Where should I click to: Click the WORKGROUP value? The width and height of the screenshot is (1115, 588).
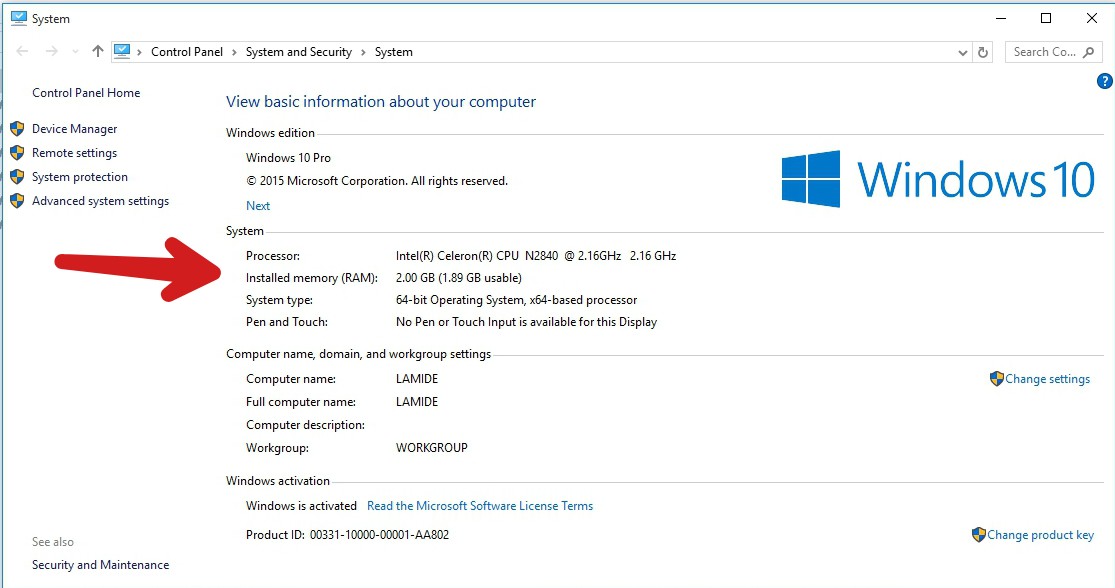[432, 448]
